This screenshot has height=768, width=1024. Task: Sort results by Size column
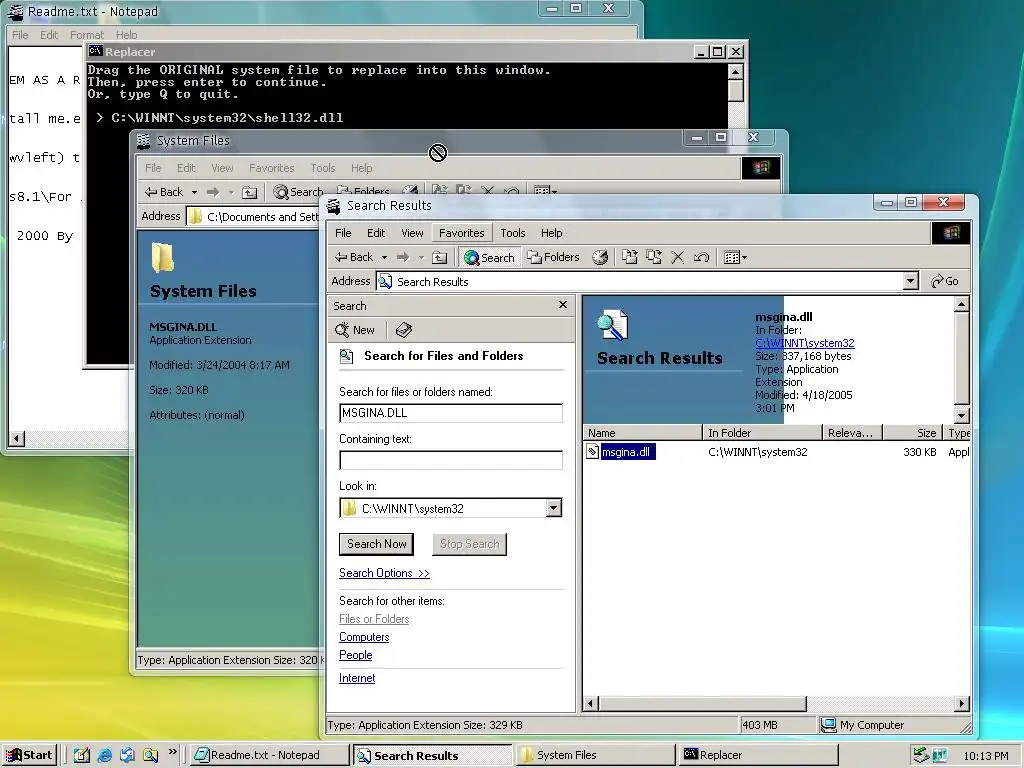coord(912,432)
